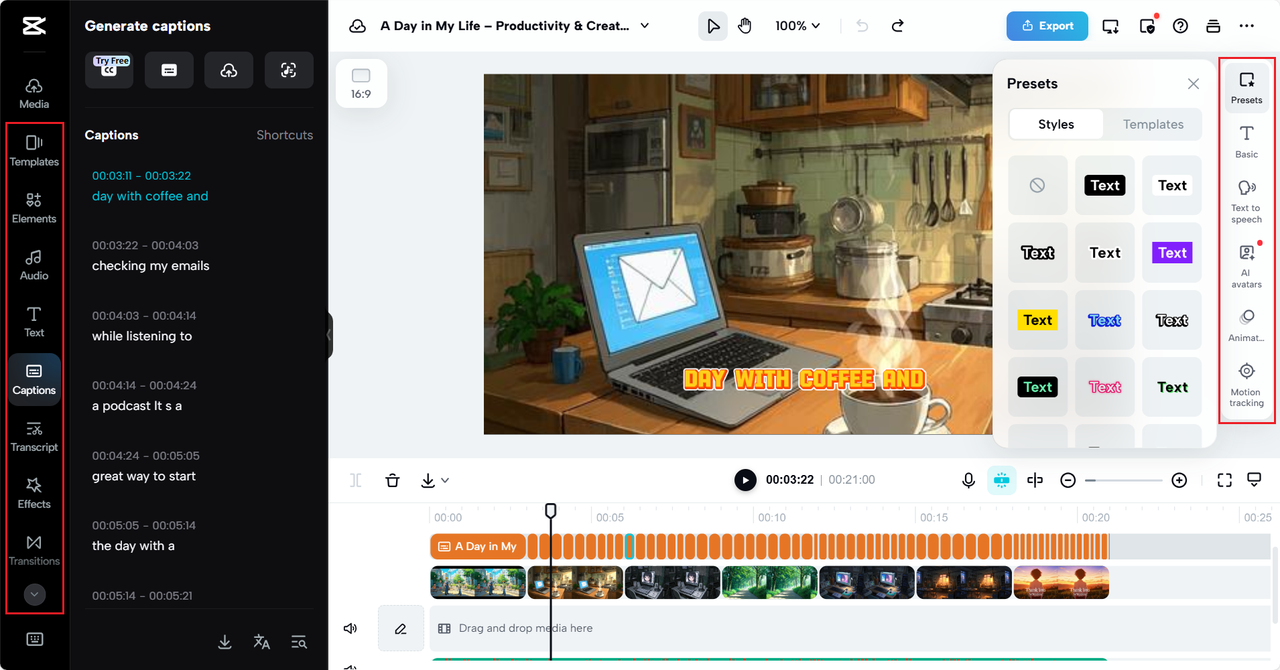
Task: Start a voiceover recording with the microphone
Action: [x=967, y=480]
